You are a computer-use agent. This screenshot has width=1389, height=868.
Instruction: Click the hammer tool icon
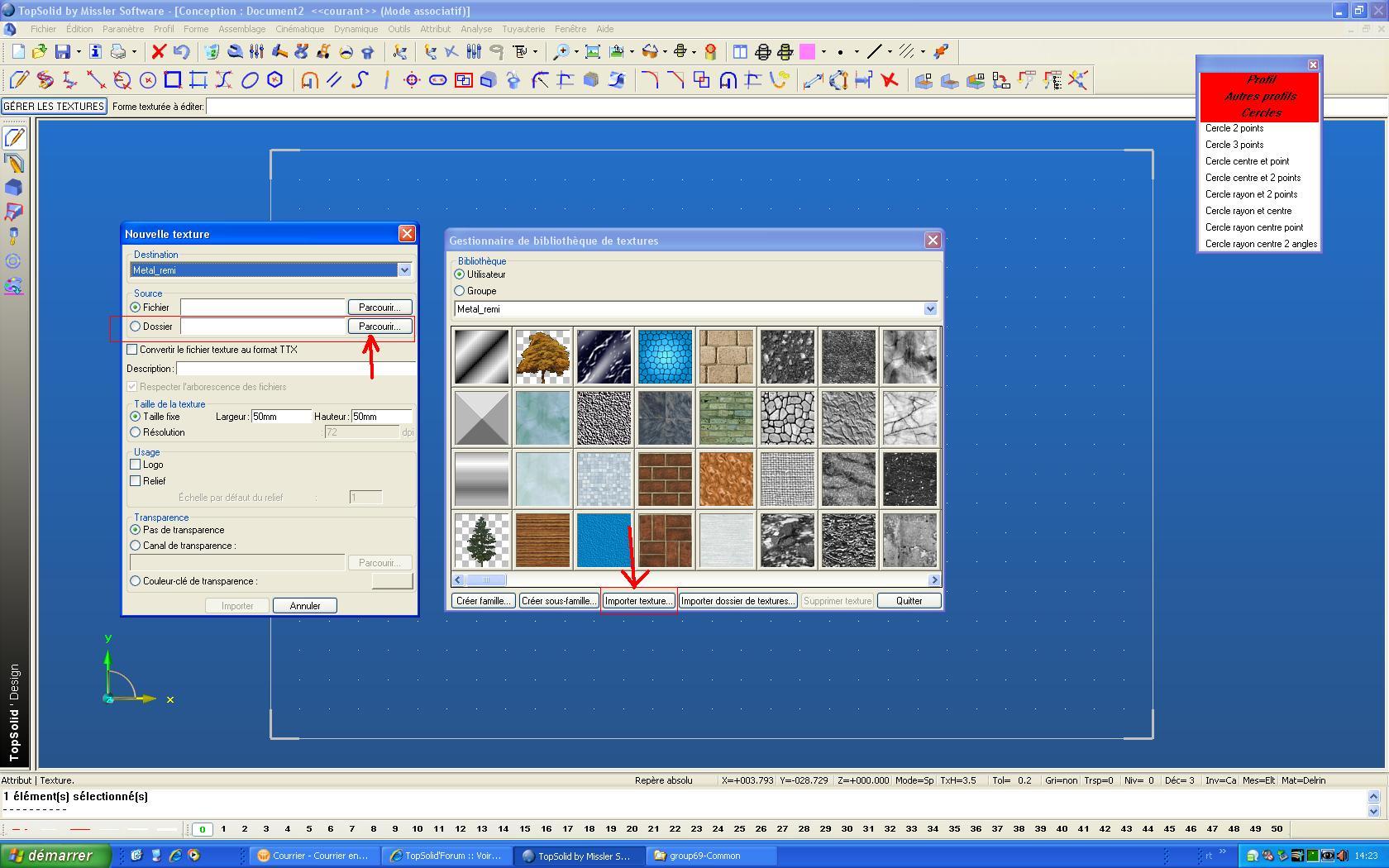click(x=279, y=51)
